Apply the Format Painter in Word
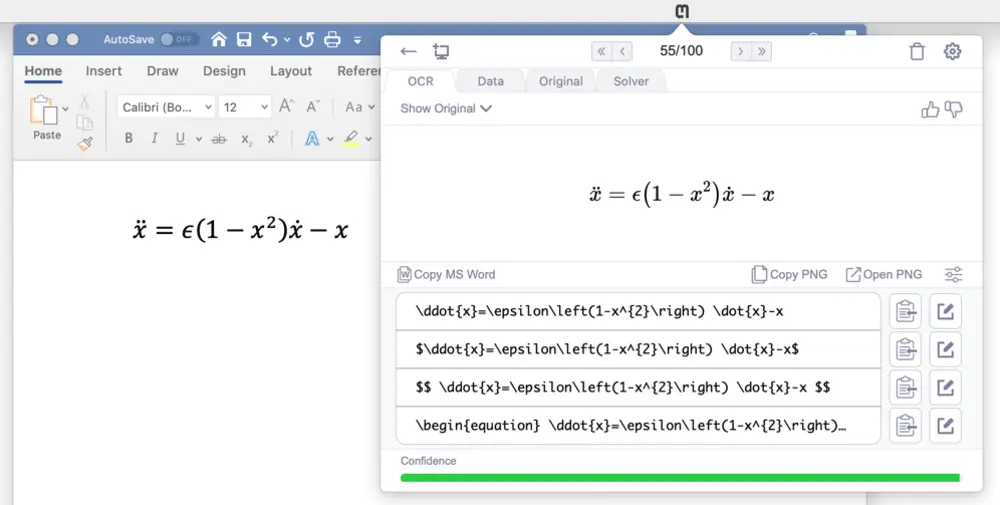 point(84,145)
